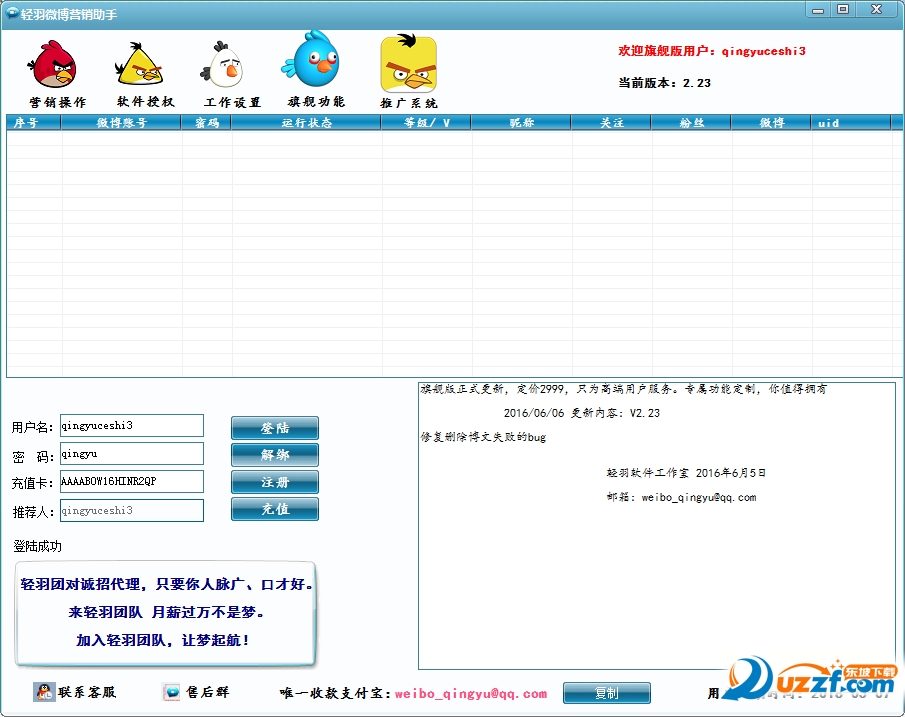Click the 注册 button
The image size is (905, 717).
pos(275,482)
